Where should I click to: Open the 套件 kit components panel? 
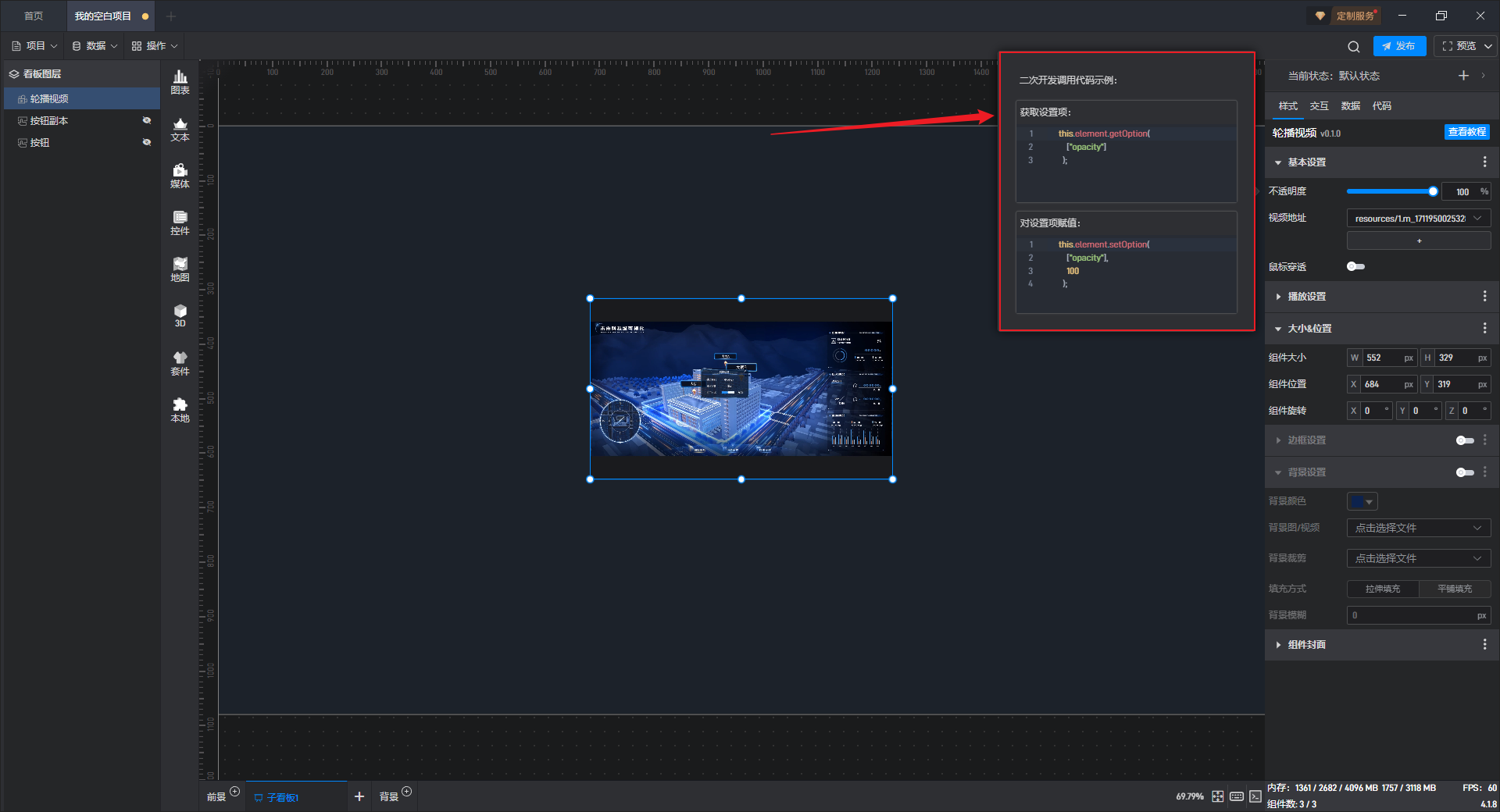pos(180,363)
